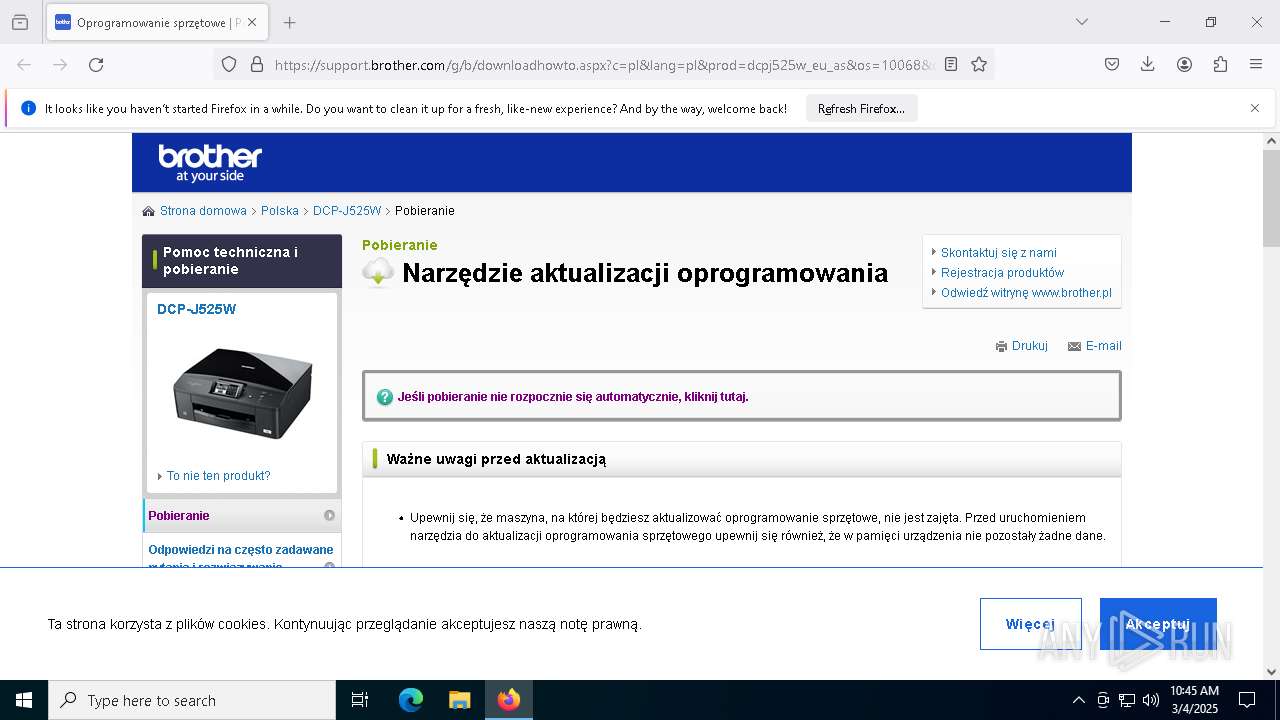The width and height of the screenshot is (1280, 720).
Task: Select Pobieranie in the sidebar menu
Action: click(x=242, y=516)
